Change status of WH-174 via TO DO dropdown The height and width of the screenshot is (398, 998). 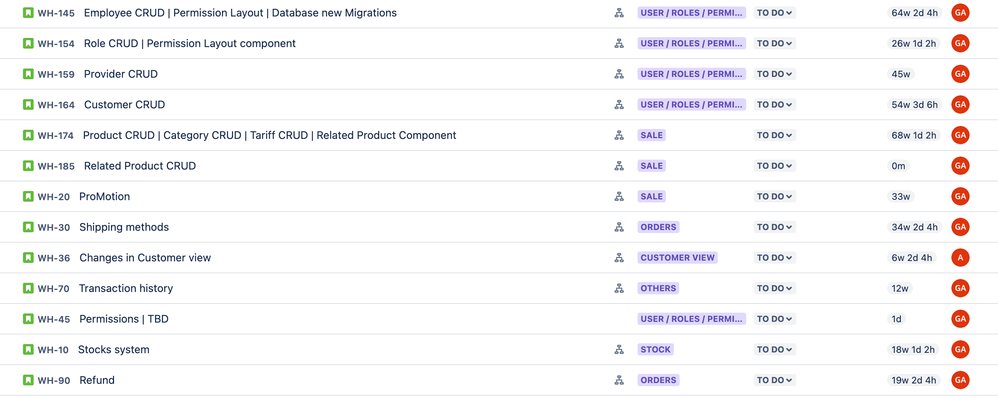(x=775, y=135)
